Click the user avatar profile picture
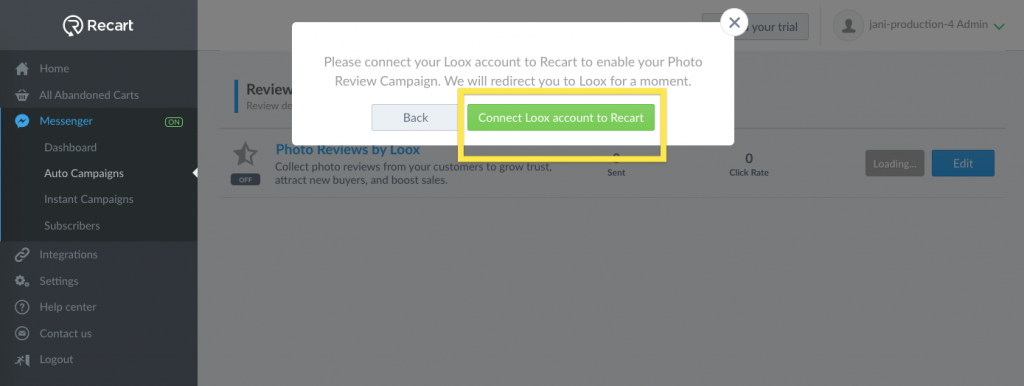This screenshot has width=1024, height=386. (x=848, y=26)
